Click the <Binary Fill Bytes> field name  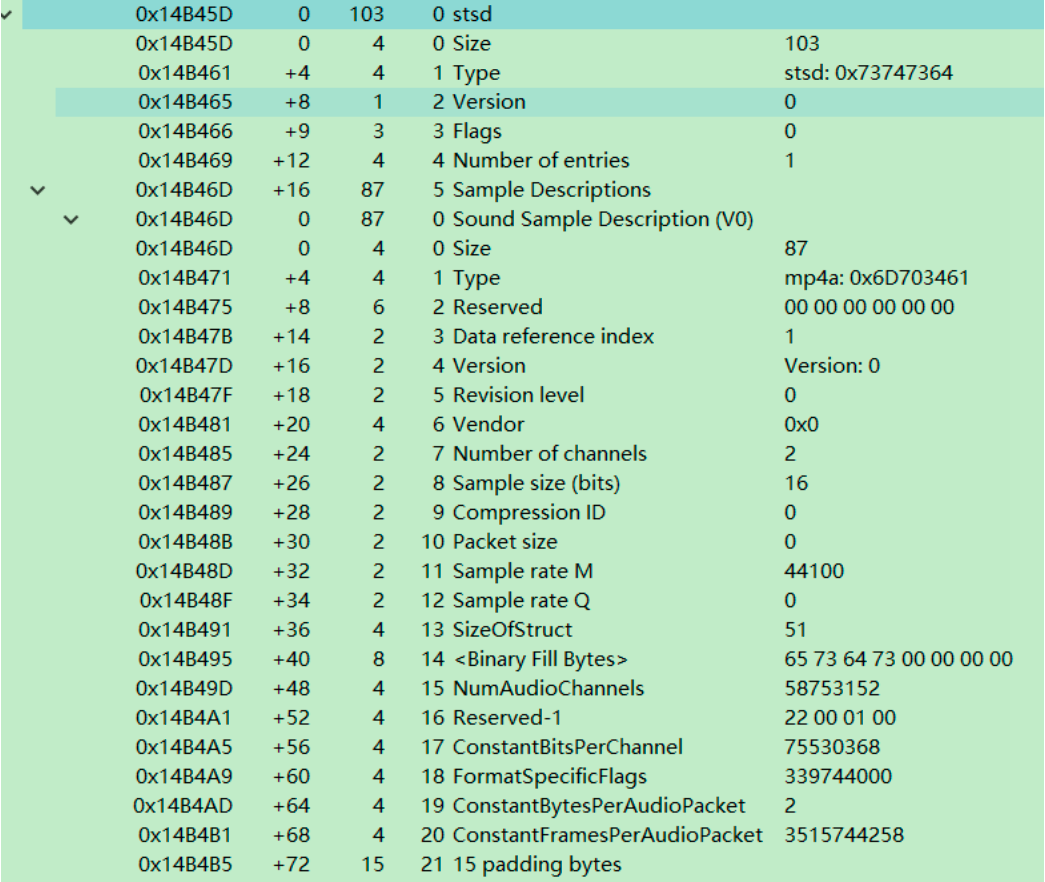tap(540, 659)
